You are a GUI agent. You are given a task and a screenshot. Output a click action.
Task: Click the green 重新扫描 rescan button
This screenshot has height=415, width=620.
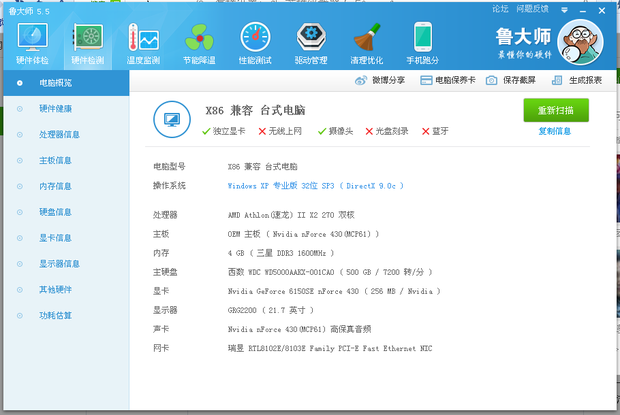pos(556,110)
